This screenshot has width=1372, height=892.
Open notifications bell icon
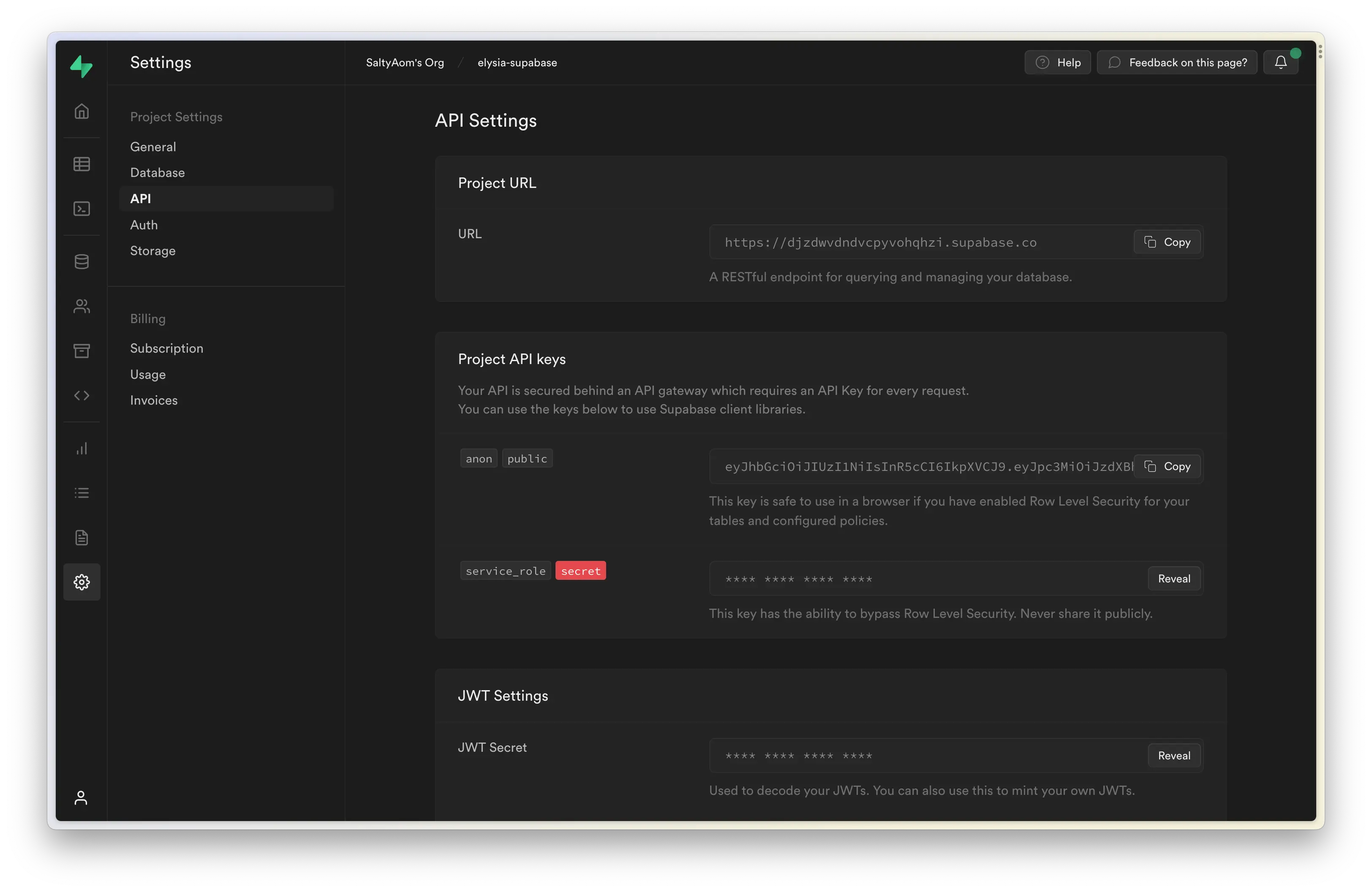pos(1280,62)
